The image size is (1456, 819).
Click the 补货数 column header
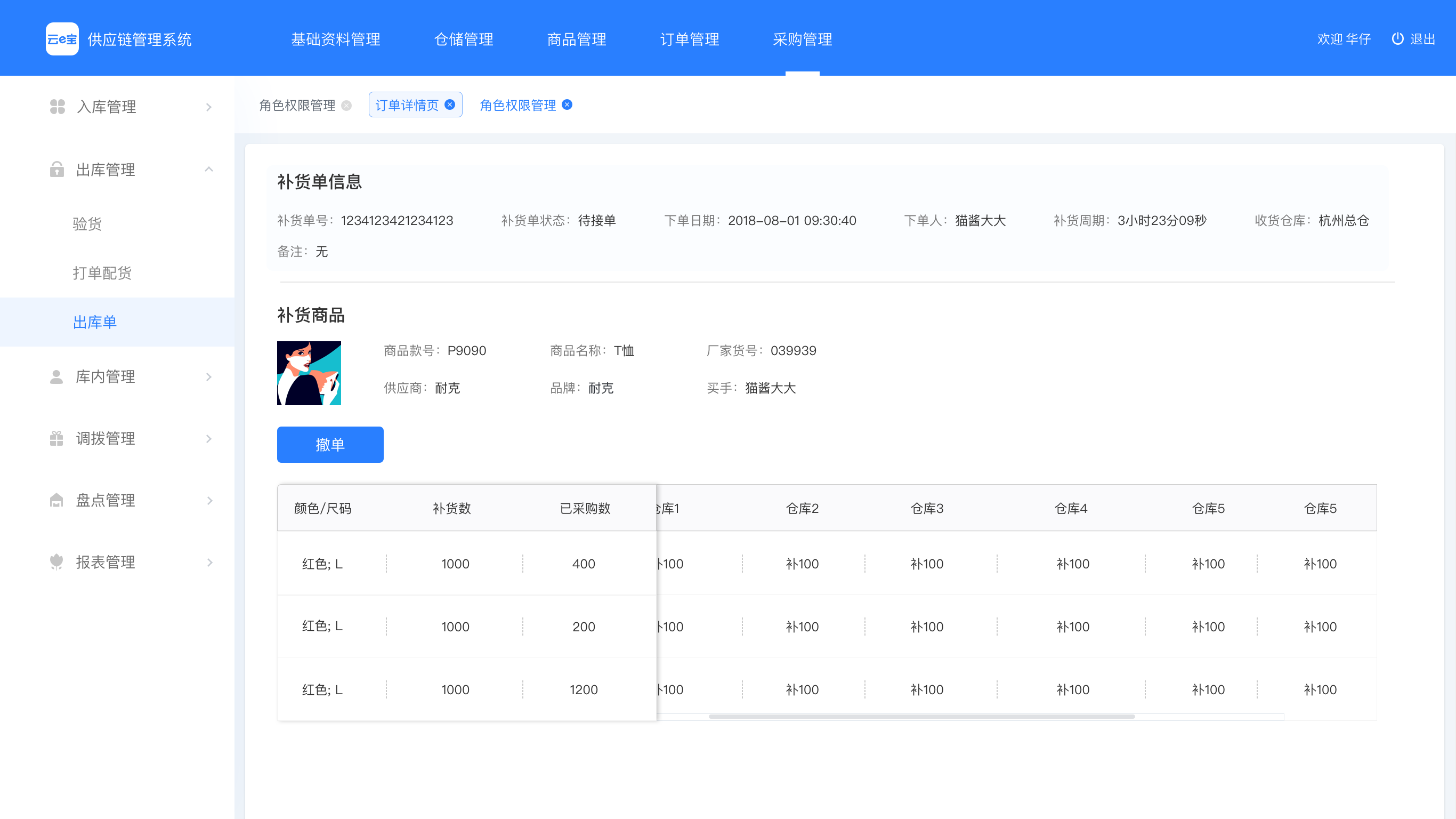click(451, 509)
